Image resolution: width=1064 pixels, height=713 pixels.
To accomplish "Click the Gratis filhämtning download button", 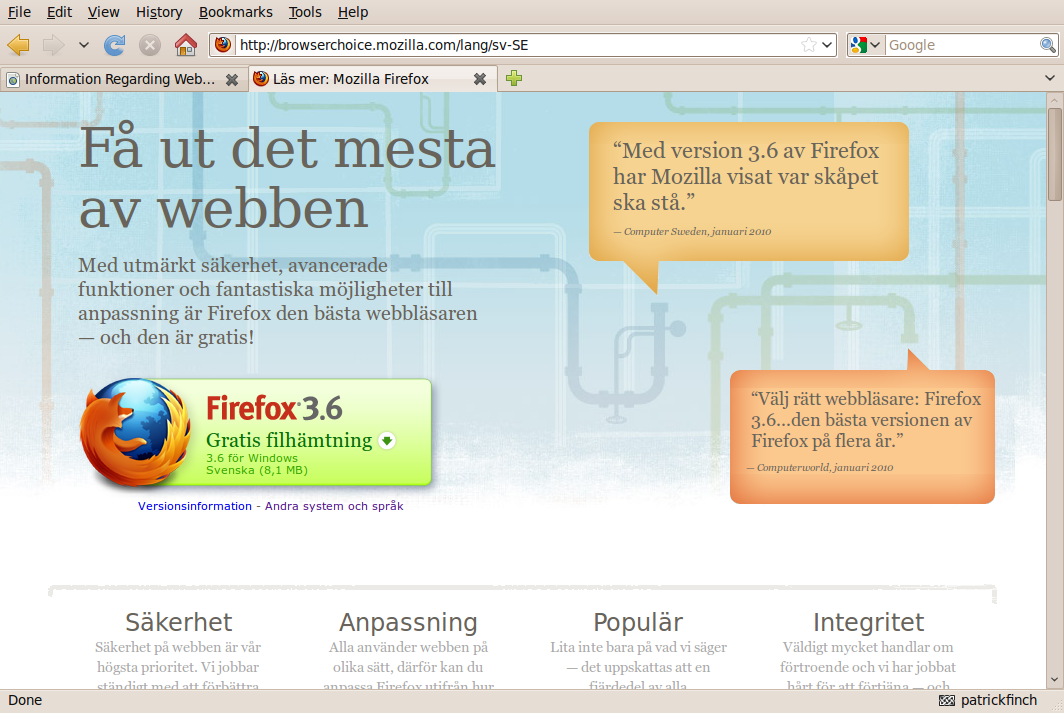I will (301, 440).
